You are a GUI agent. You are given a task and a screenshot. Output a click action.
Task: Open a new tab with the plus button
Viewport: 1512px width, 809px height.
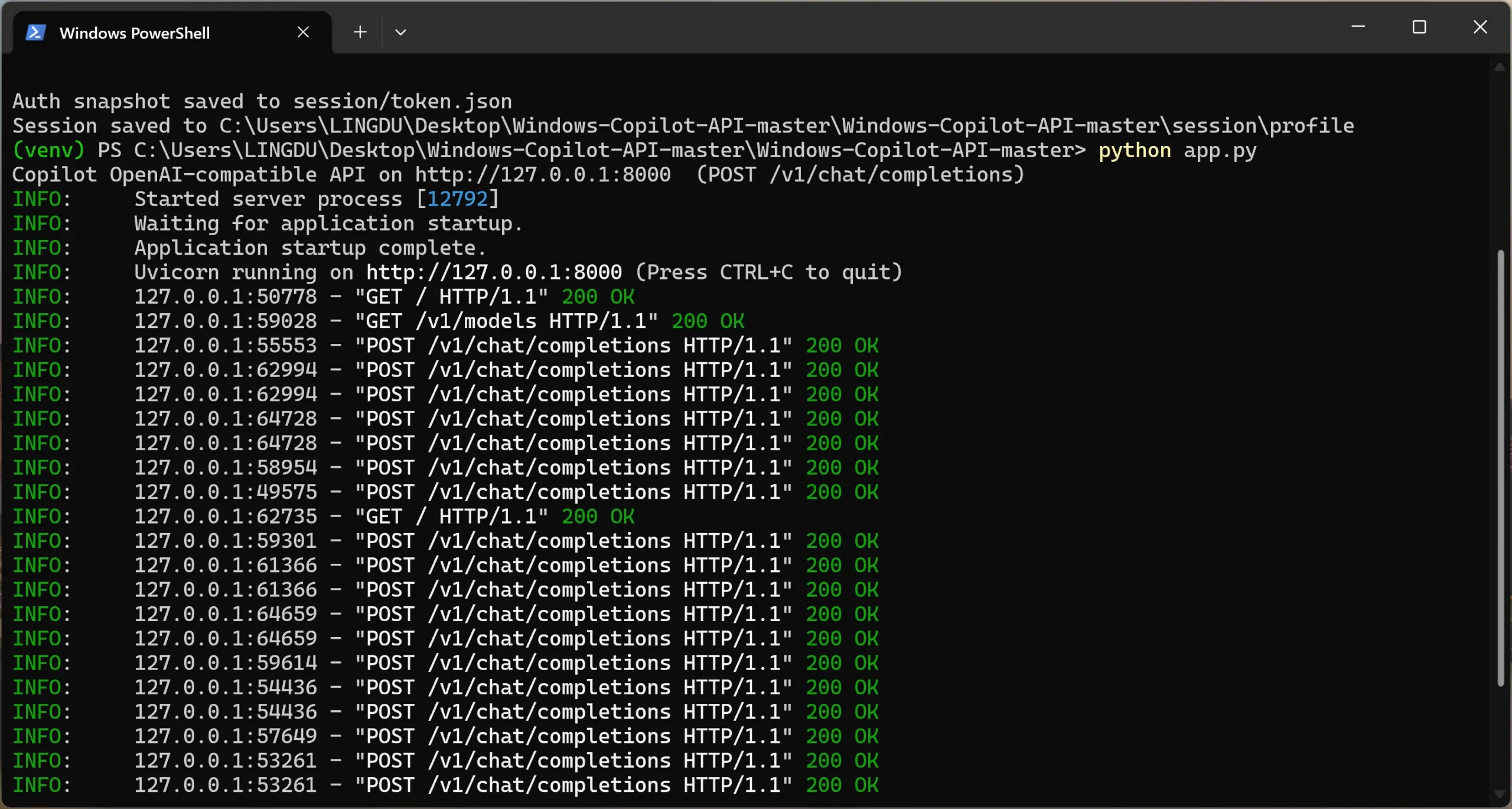click(x=360, y=32)
